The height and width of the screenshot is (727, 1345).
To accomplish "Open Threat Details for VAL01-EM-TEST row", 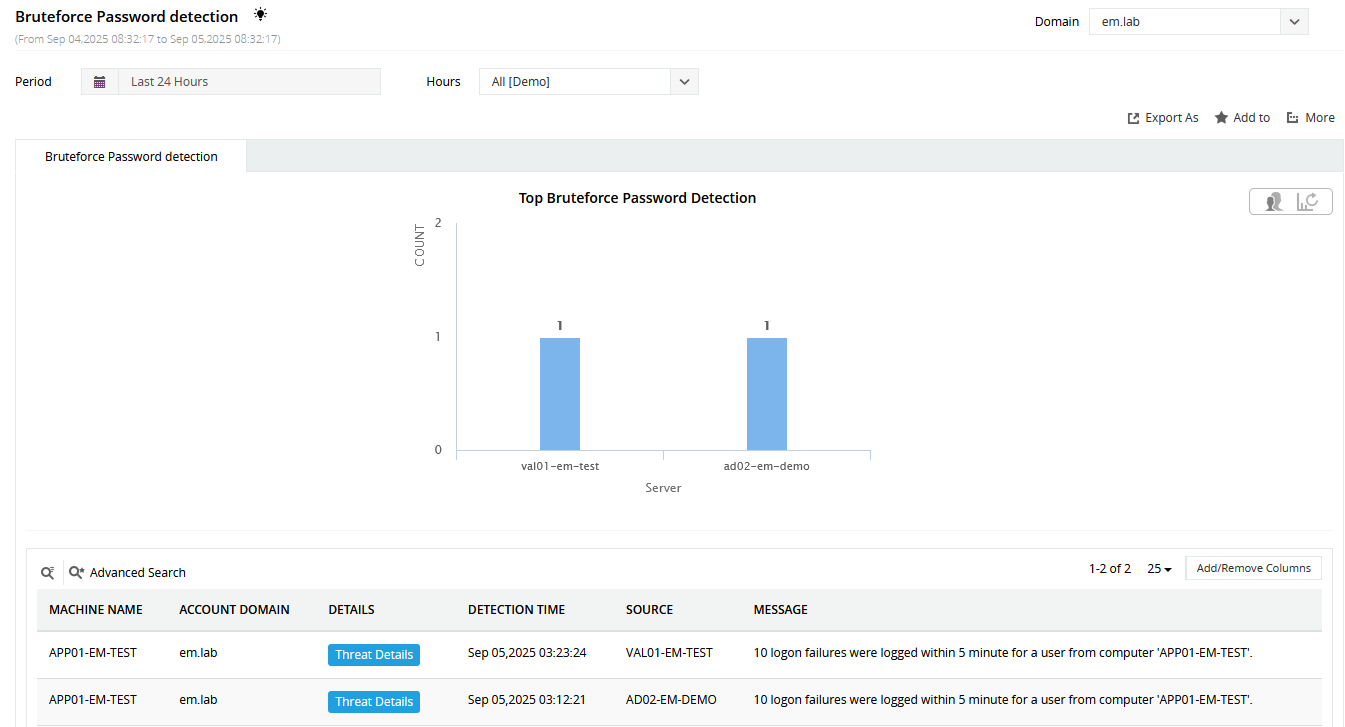I will (374, 655).
